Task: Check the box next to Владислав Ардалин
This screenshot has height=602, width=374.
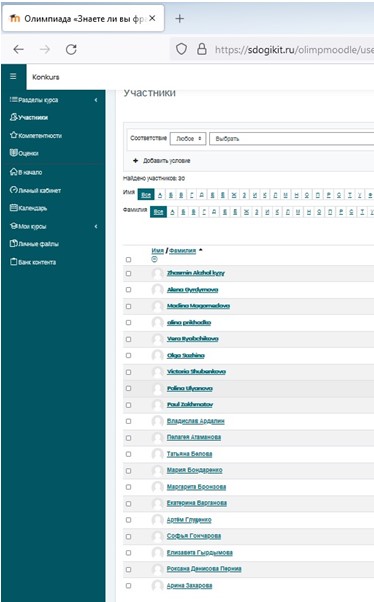Action: (x=129, y=421)
